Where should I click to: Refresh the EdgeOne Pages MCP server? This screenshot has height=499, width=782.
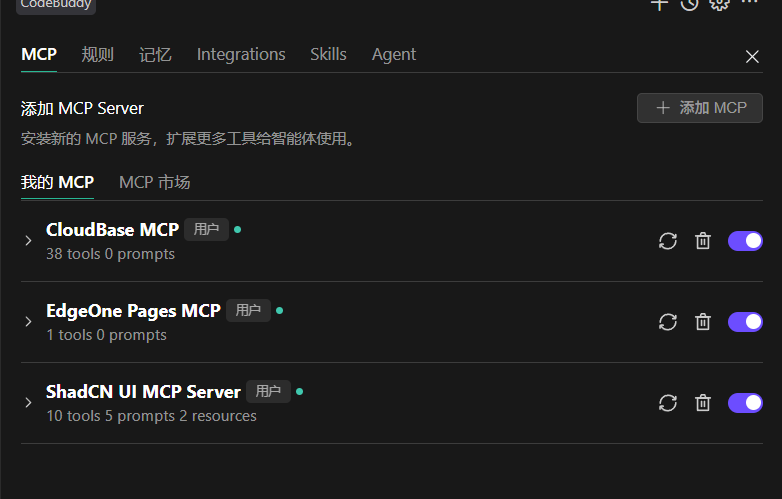tap(667, 322)
